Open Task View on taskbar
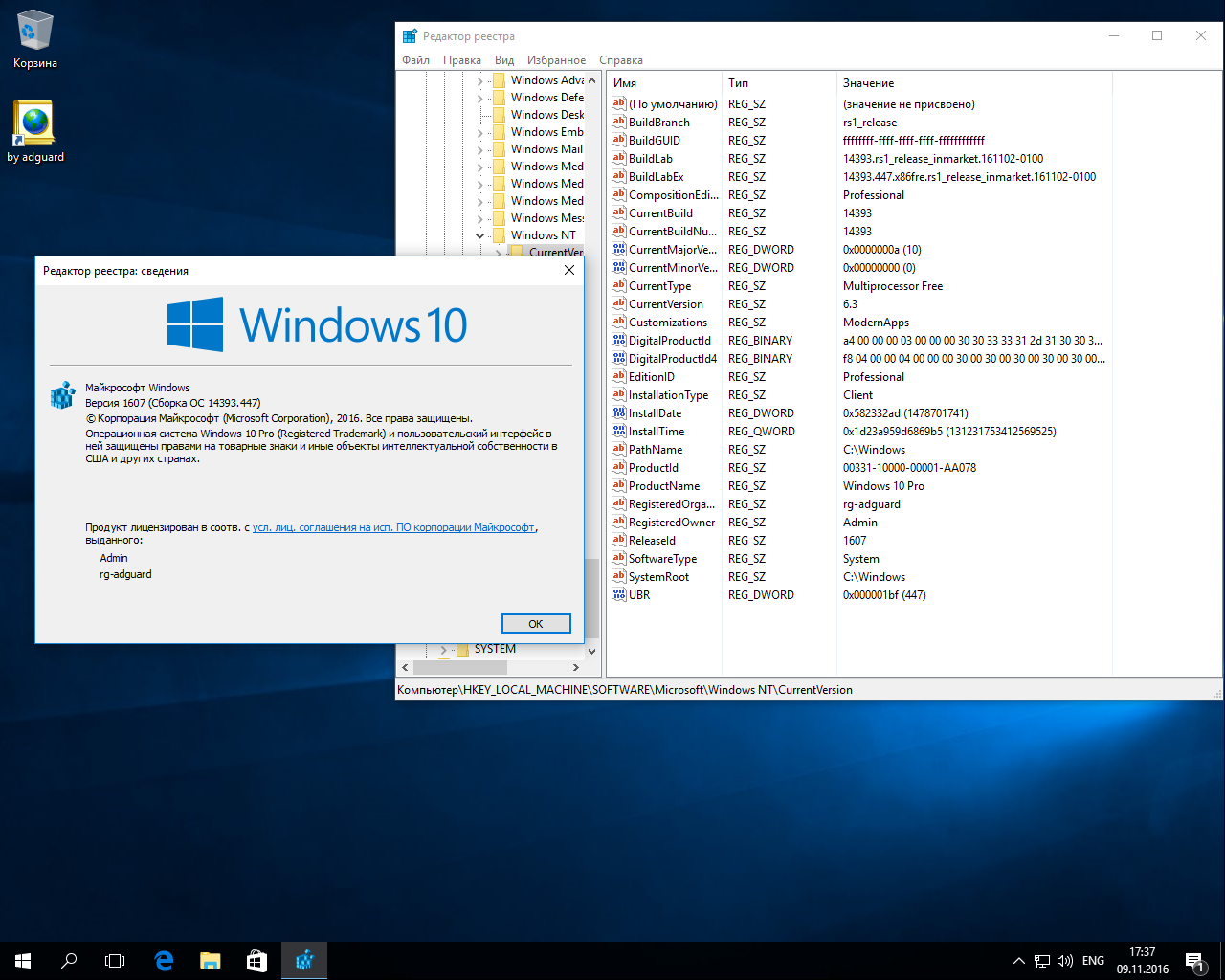1225x980 pixels. point(115,961)
